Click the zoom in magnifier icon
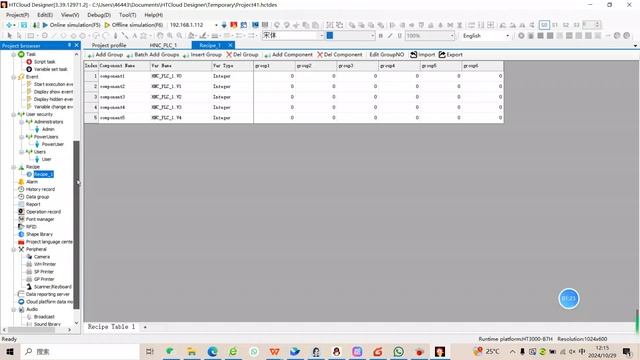The height and width of the screenshot is (360, 640). 170,36
